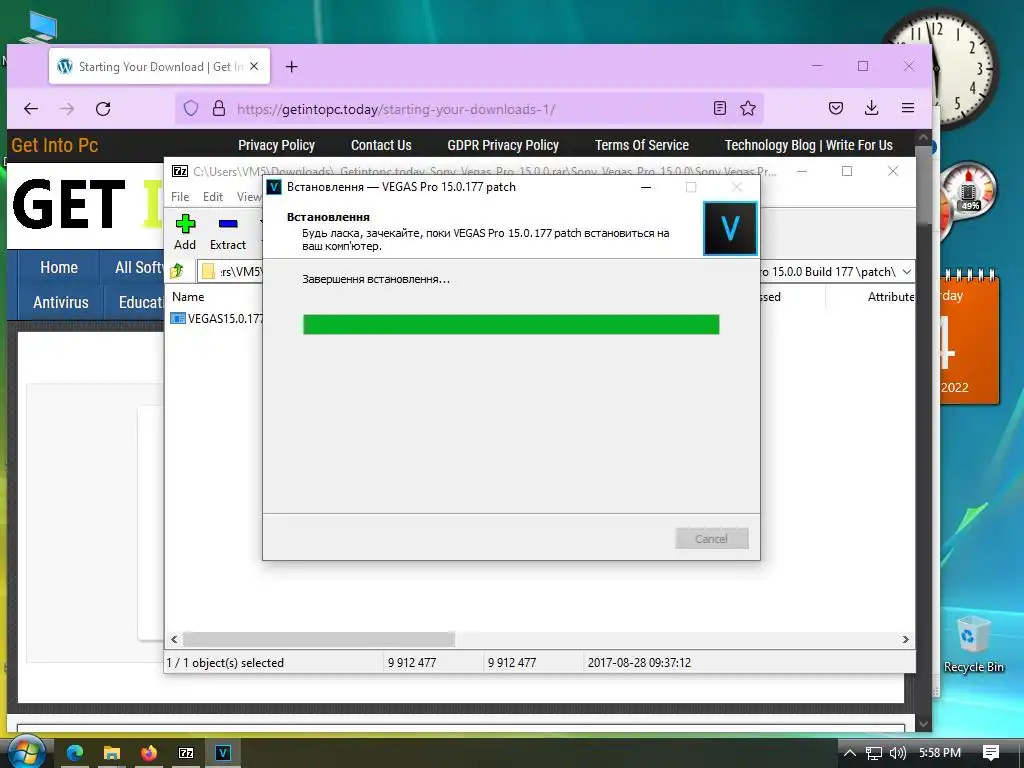The height and width of the screenshot is (768, 1024).
Task: Click the left scroll arrow in 7-Zip
Action: pos(174,639)
